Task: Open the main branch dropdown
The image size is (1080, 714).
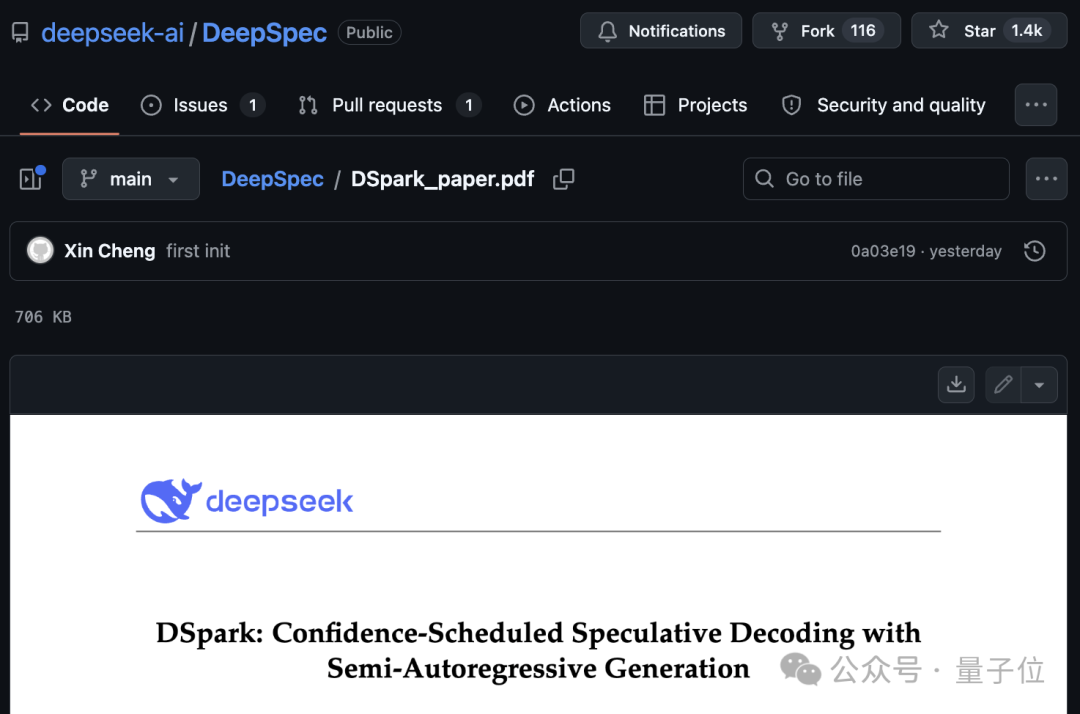Action: pyautogui.click(x=131, y=179)
